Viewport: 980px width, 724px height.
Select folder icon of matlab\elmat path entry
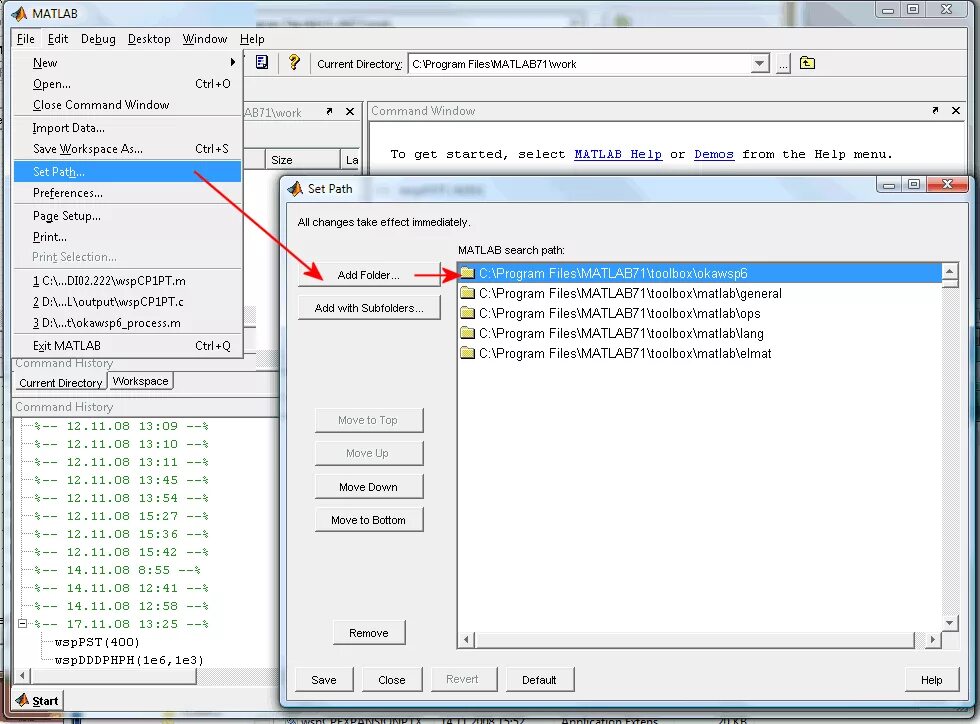coord(467,353)
